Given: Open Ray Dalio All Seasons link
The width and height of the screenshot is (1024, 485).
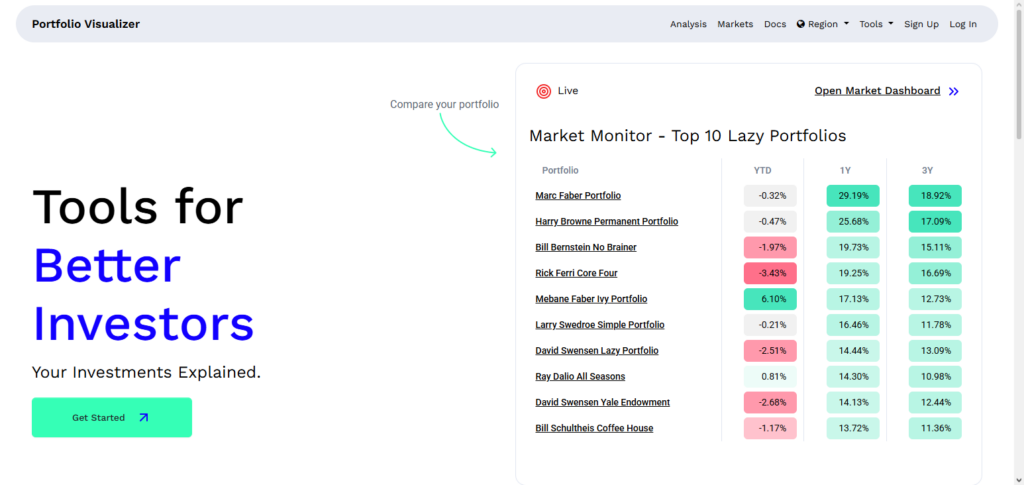Looking at the screenshot, I should coord(580,376).
